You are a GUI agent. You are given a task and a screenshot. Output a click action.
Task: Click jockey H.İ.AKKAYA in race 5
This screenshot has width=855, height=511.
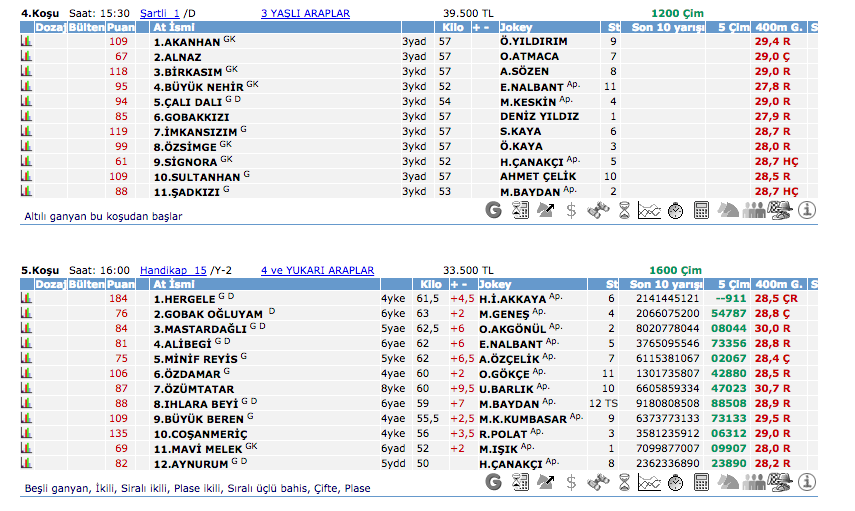(513, 298)
